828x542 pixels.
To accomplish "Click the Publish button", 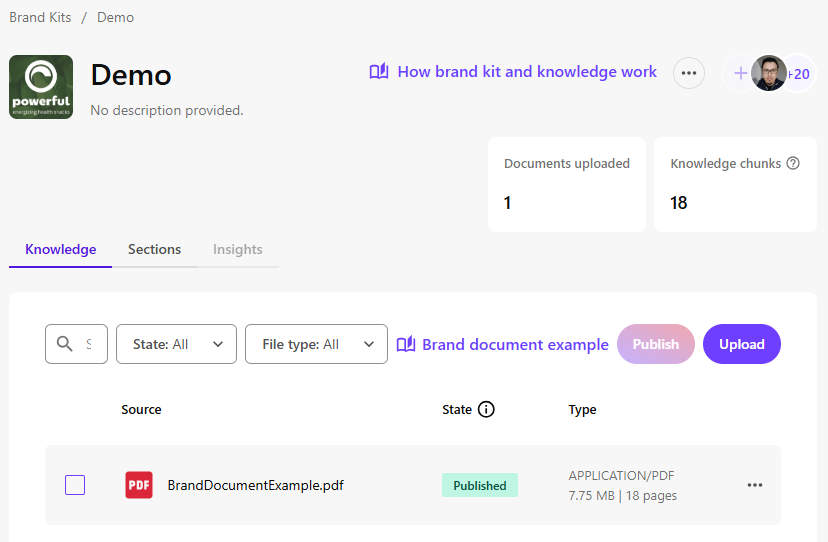I will [x=655, y=344].
